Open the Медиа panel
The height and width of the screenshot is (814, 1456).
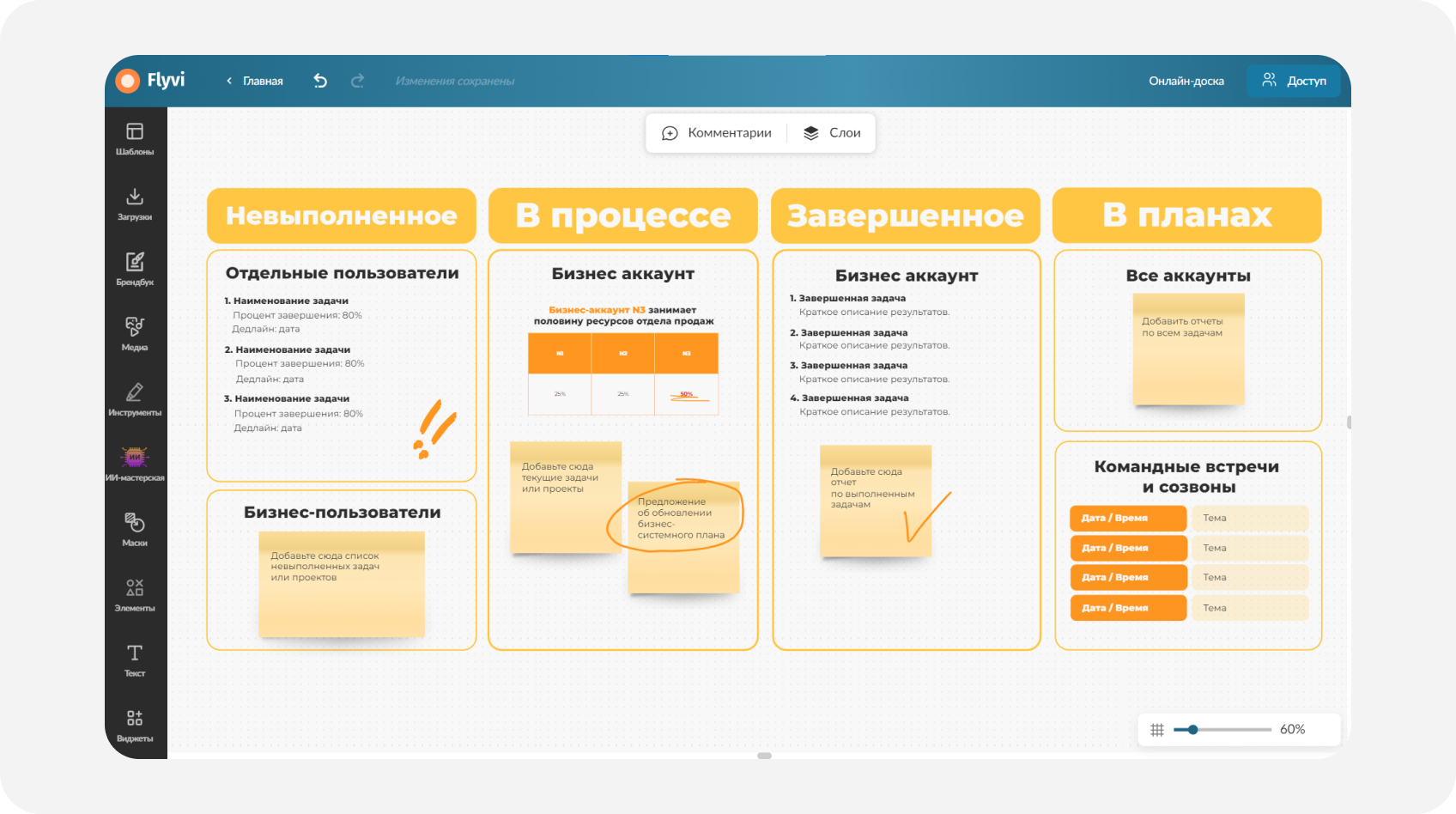point(135,334)
